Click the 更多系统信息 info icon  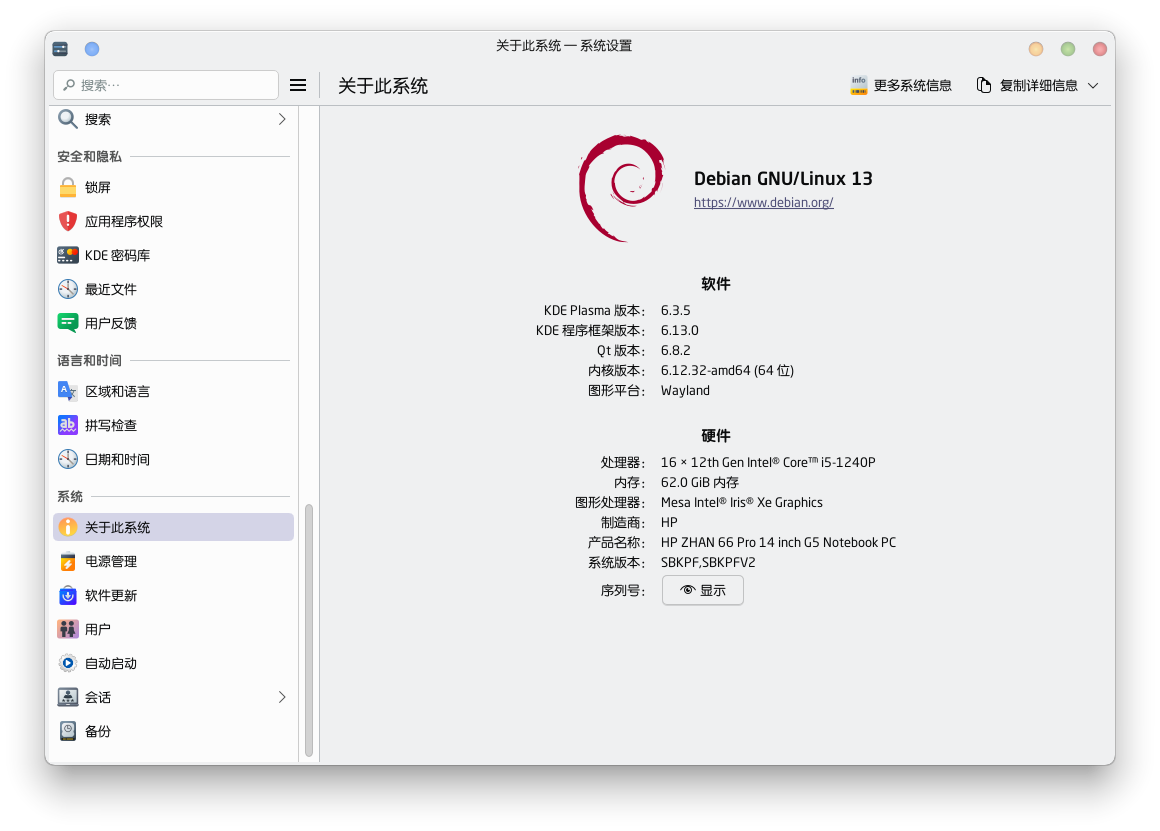[858, 85]
